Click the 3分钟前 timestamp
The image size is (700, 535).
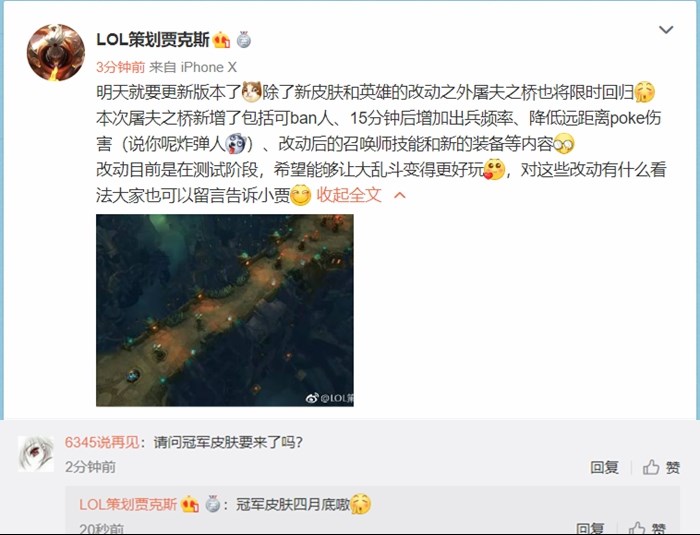click(x=120, y=67)
